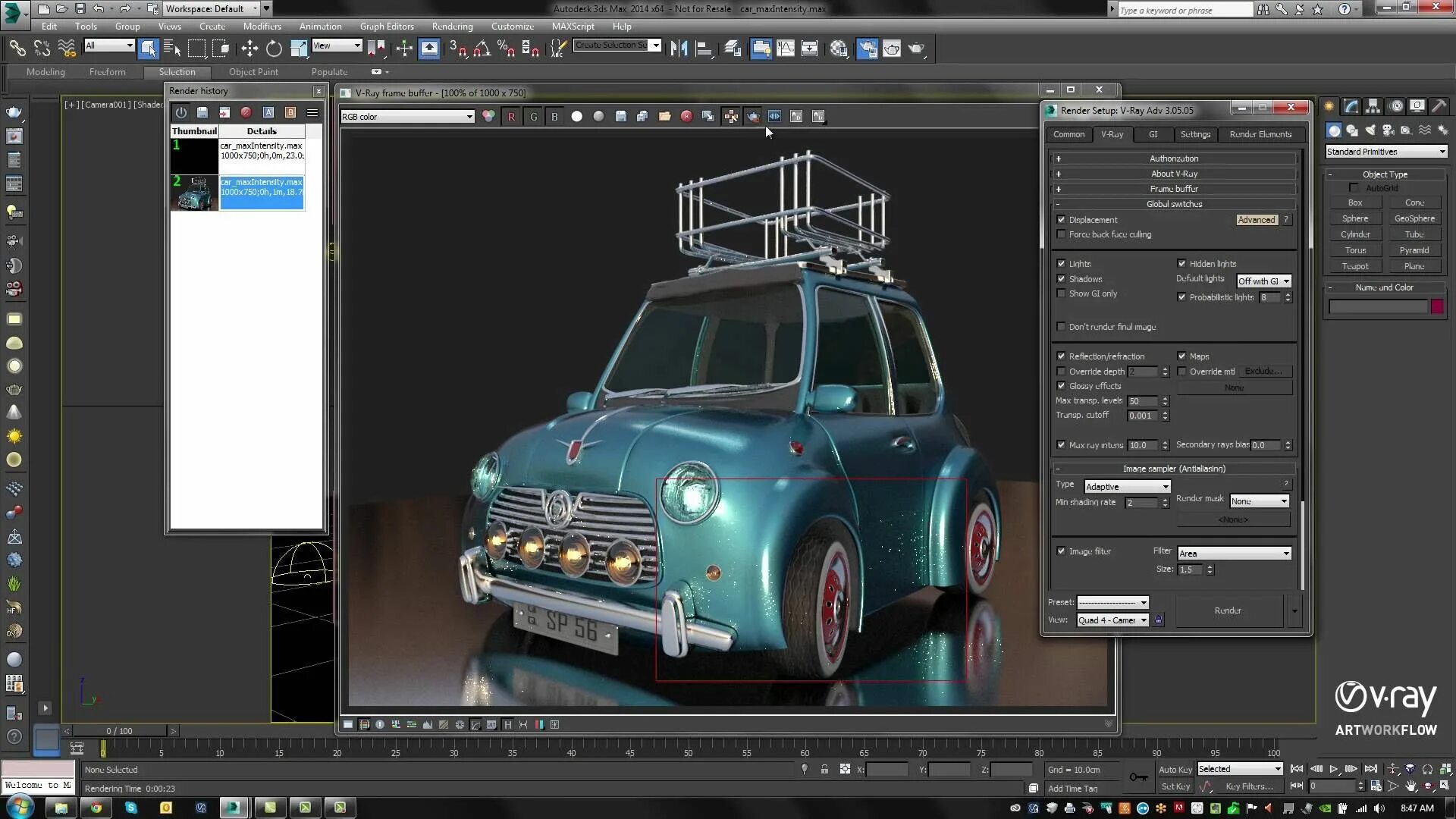Click the save image icon in frame buffer
The height and width of the screenshot is (819, 1456).
[x=620, y=117]
